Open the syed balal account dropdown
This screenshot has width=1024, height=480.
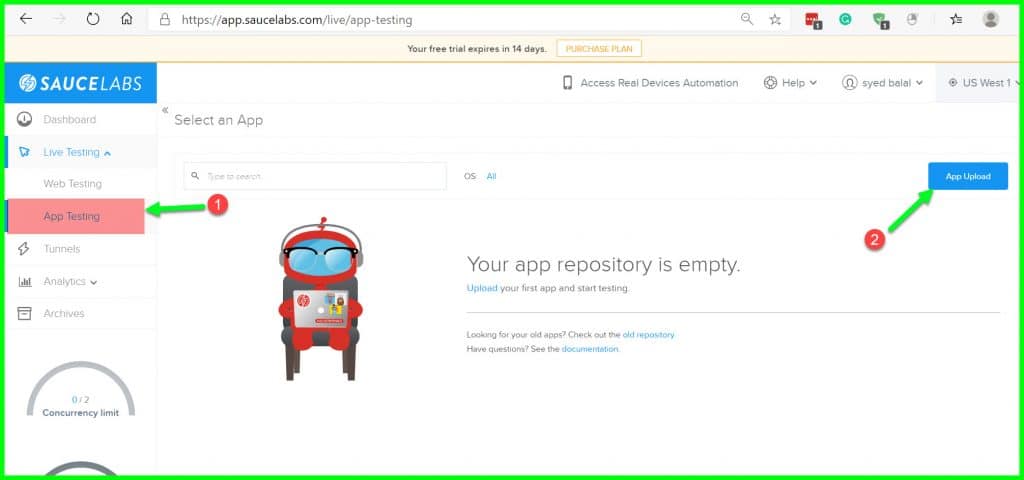[x=882, y=83]
